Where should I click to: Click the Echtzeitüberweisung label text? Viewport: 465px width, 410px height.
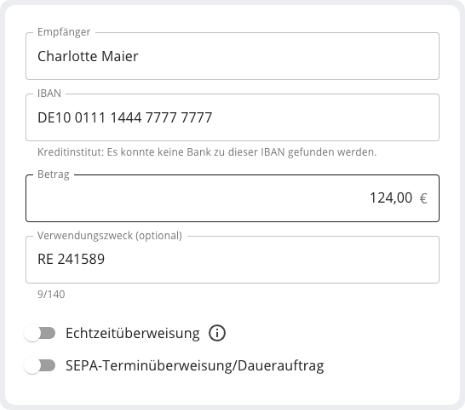tap(133, 333)
